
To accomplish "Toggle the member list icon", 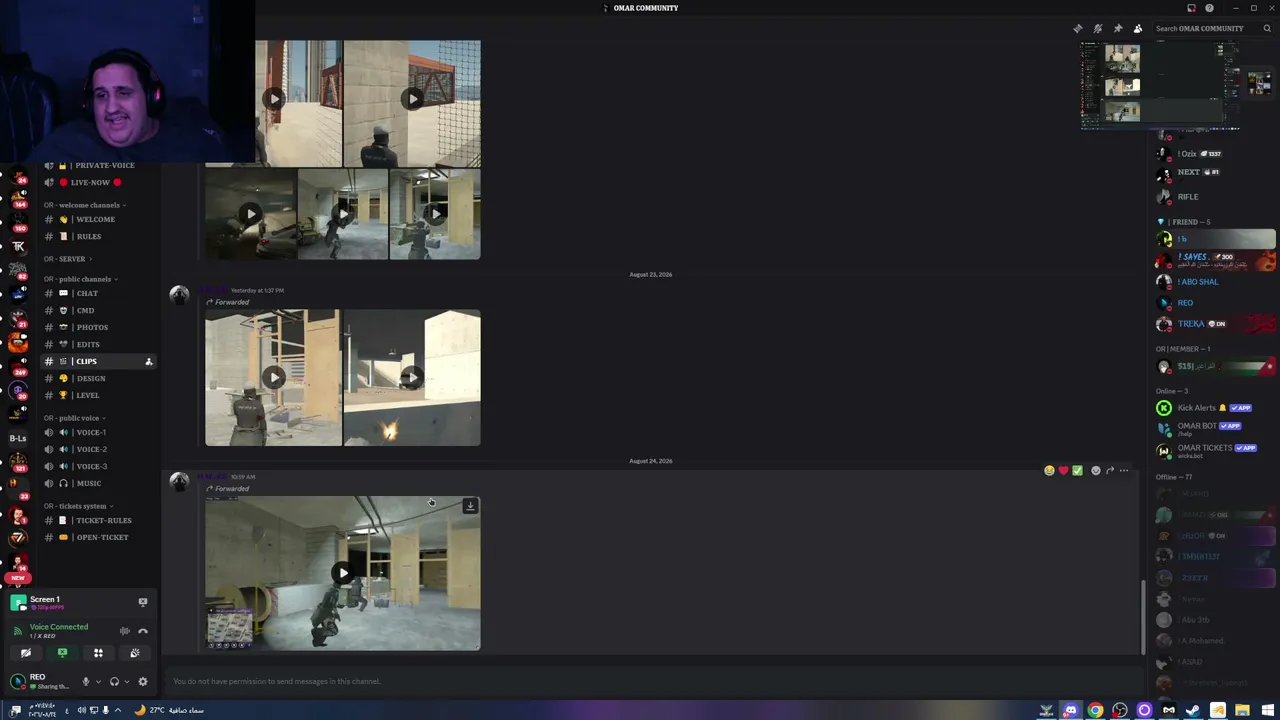I will pos(1138,28).
